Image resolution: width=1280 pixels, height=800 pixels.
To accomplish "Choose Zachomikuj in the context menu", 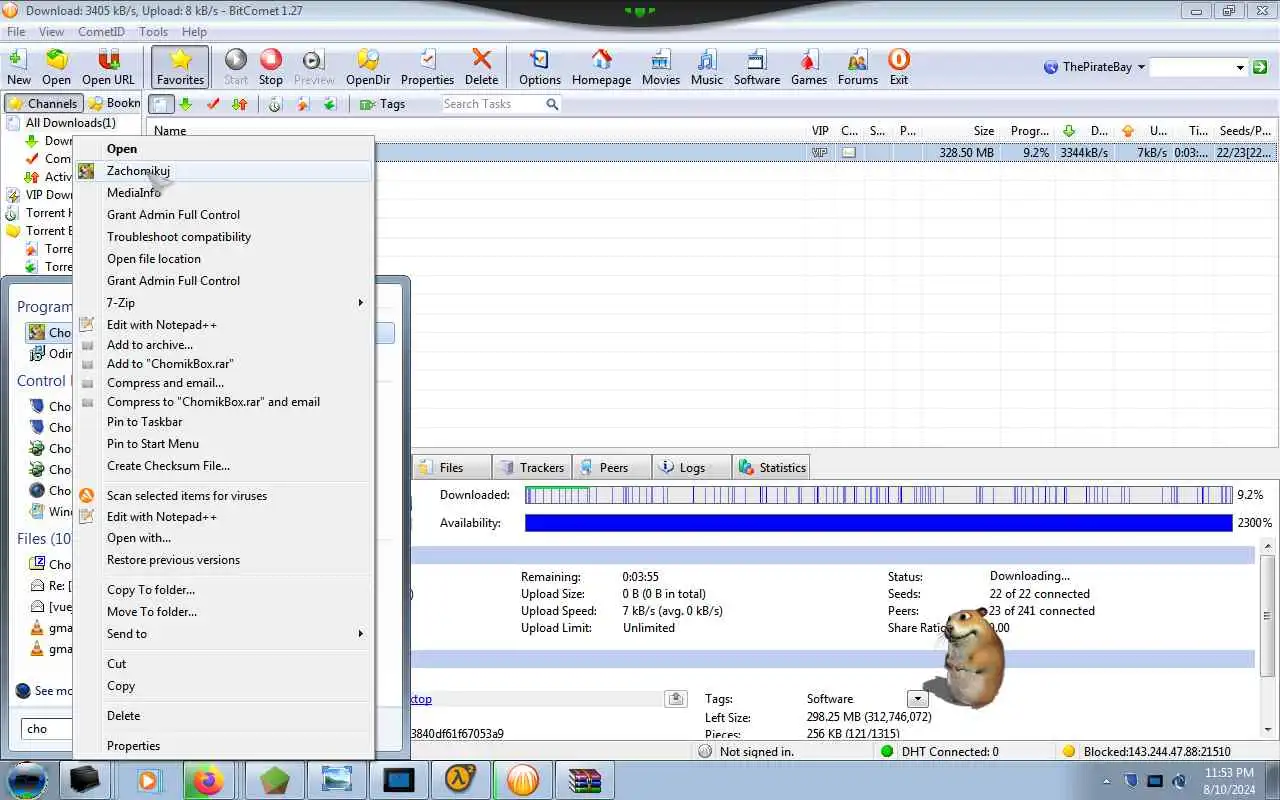I will tap(224, 171).
